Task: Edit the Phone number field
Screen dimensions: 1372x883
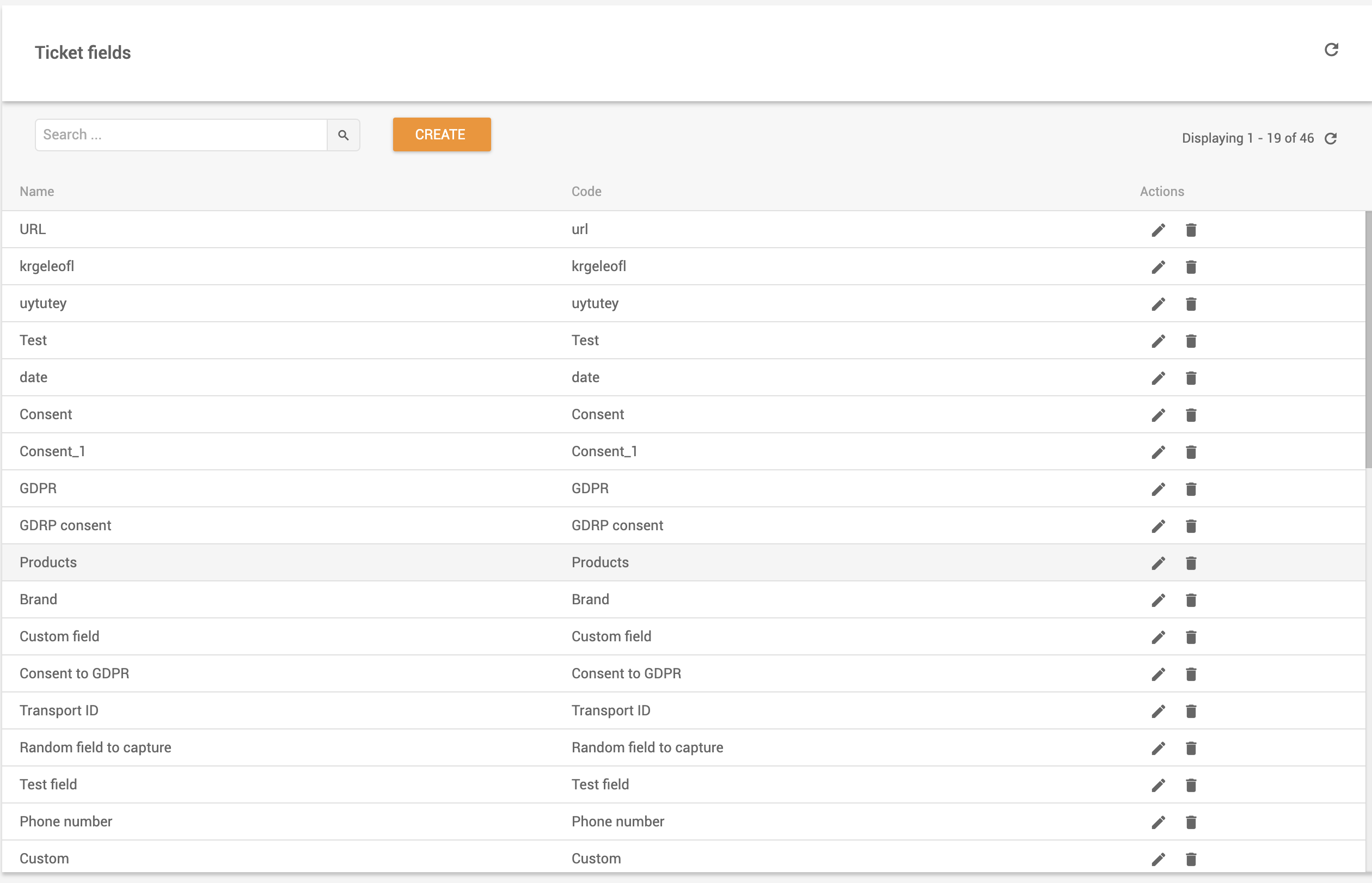Action: pyautogui.click(x=1158, y=822)
